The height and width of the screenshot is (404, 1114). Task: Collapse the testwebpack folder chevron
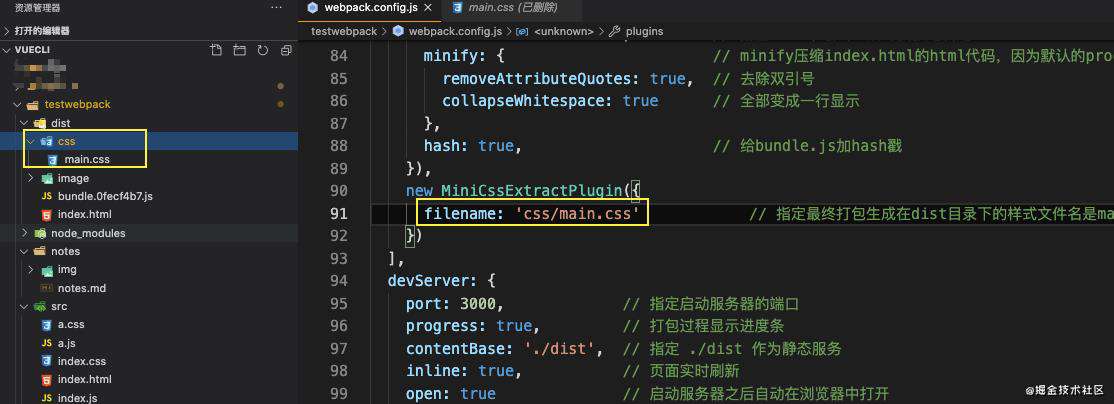coord(17,104)
